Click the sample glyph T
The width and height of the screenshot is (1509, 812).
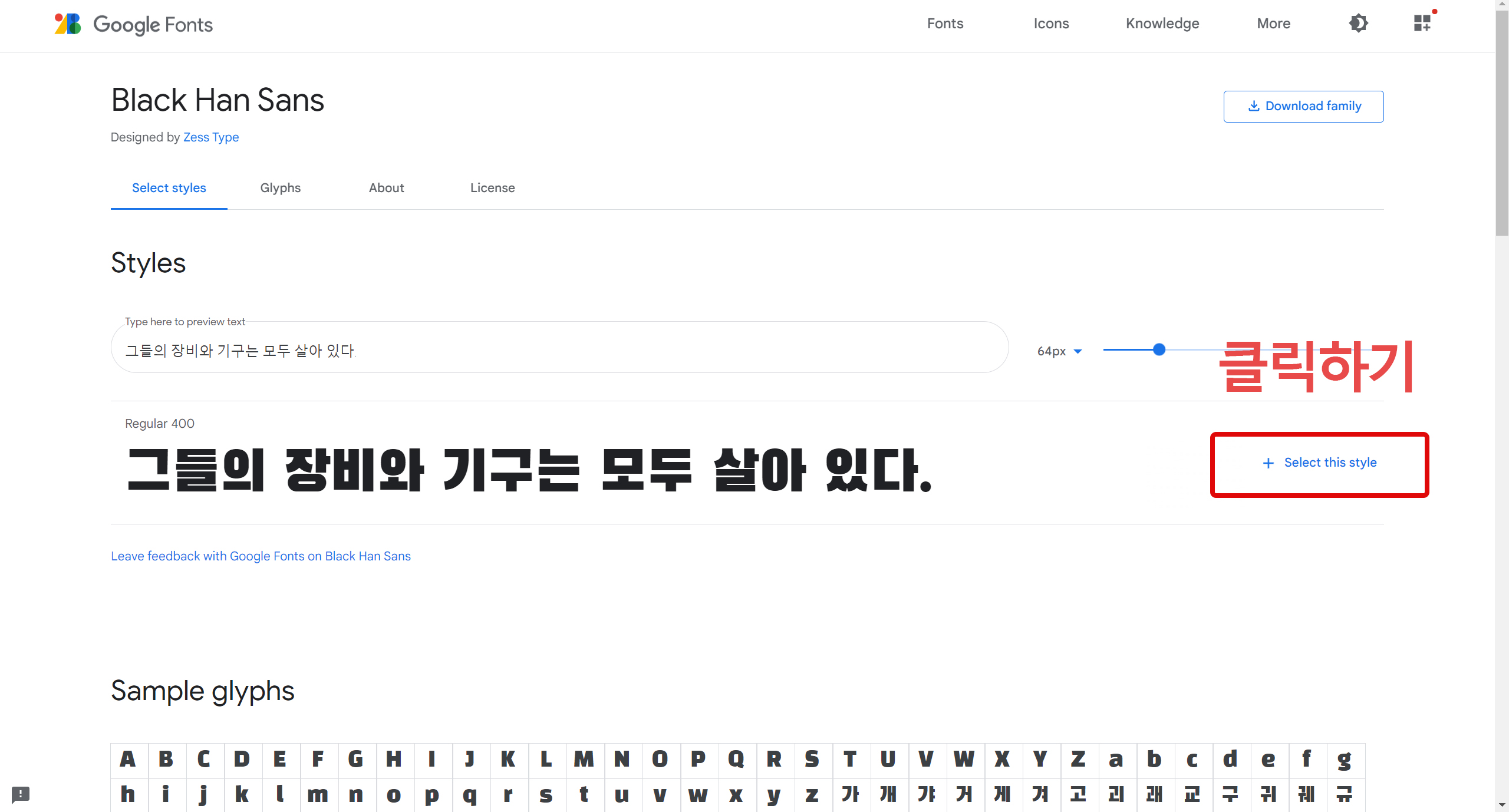click(850, 760)
